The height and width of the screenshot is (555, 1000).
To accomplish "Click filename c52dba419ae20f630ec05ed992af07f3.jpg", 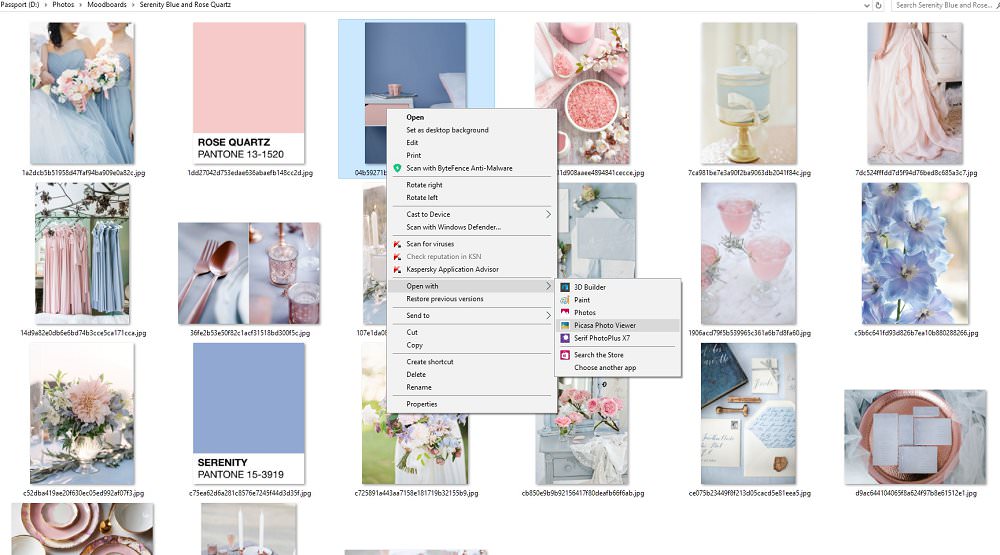I will coord(83,493).
